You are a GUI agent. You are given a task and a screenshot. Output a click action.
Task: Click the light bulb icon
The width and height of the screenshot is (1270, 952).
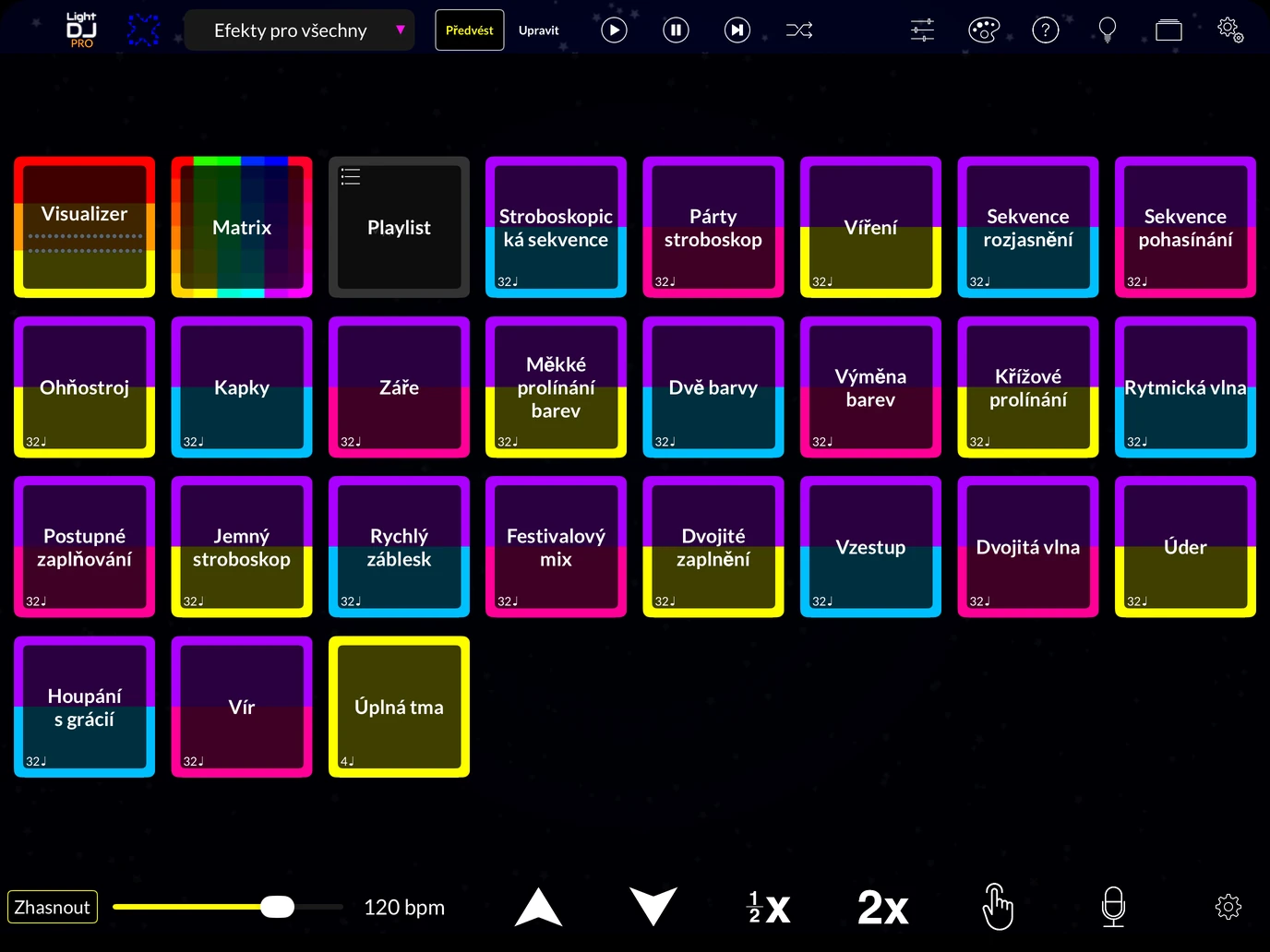click(x=1108, y=30)
